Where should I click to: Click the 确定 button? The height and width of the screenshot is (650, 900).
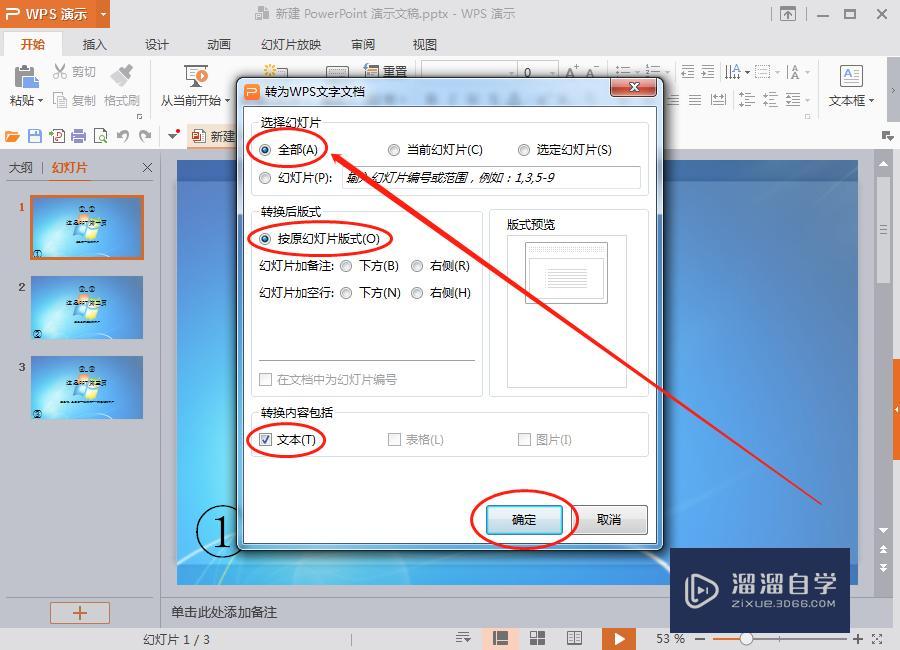click(524, 520)
